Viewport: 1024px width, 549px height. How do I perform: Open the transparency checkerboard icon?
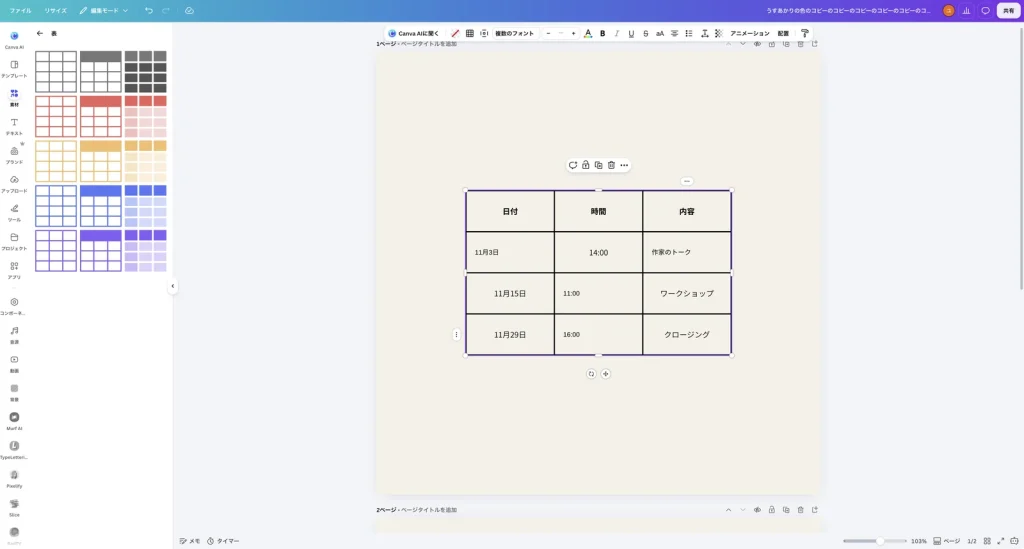pyautogui.click(x=718, y=33)
